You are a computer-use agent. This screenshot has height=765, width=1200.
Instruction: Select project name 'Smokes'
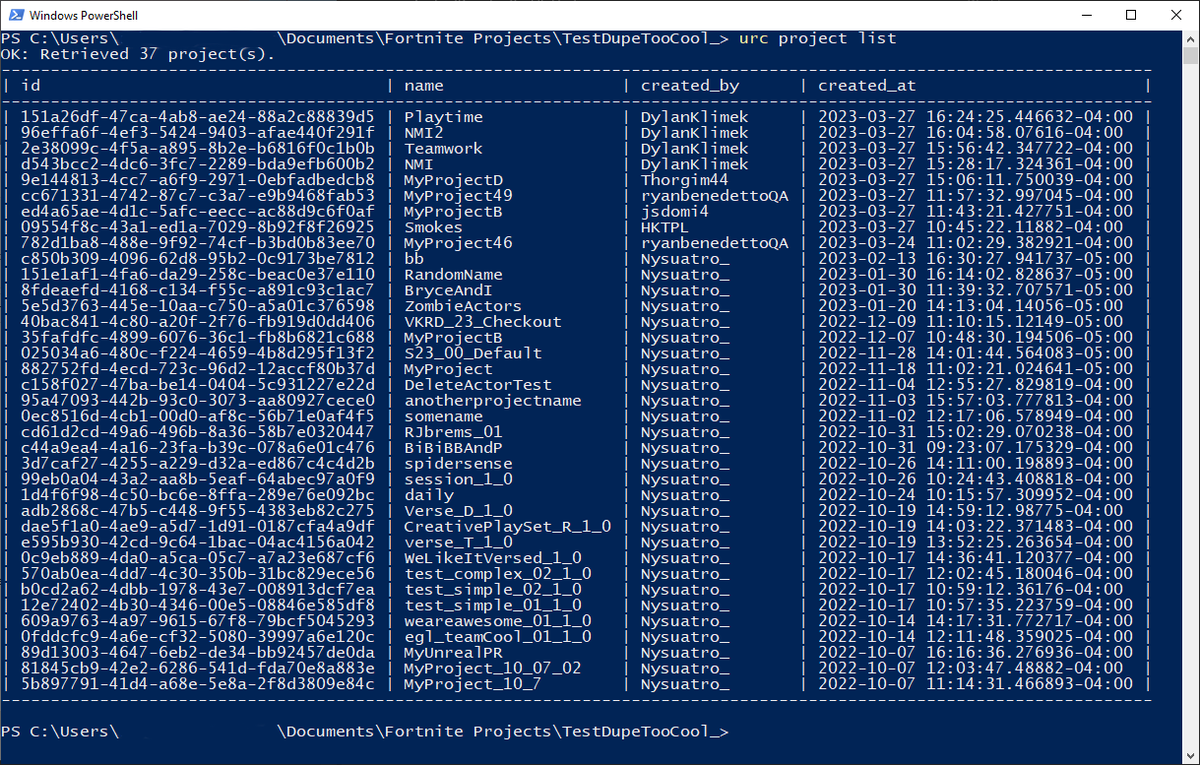(x=434, y=227)
